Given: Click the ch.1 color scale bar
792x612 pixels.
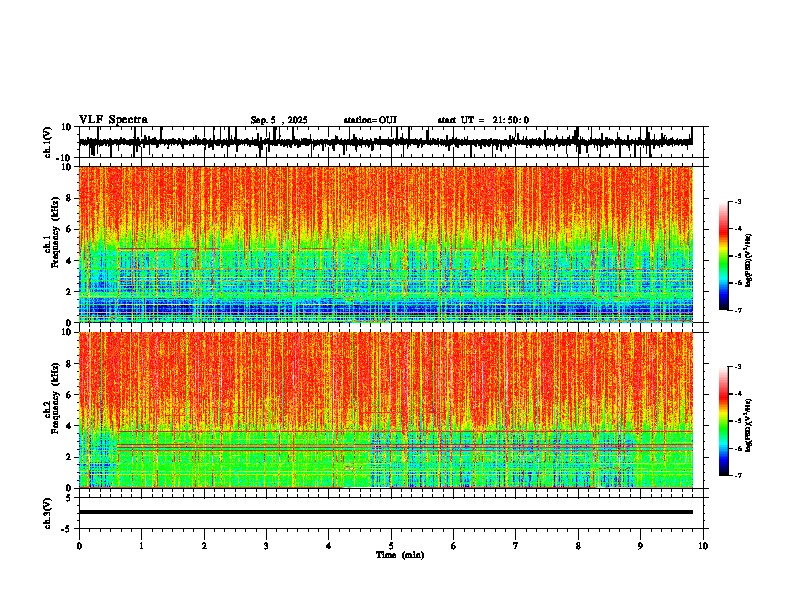Looking at the screenshot, I should pyautogui.click(x=724, y=256).
